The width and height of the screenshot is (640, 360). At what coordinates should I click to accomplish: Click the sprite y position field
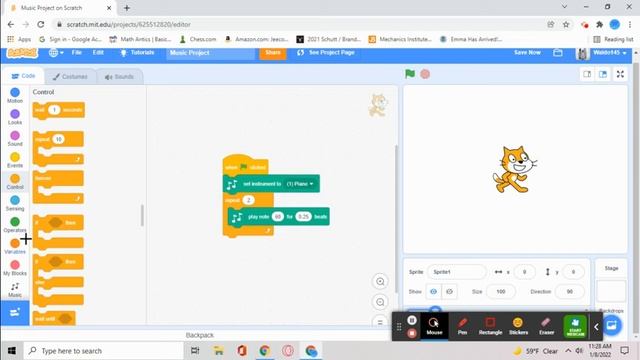pyautogui.click(x=573, y=272)
